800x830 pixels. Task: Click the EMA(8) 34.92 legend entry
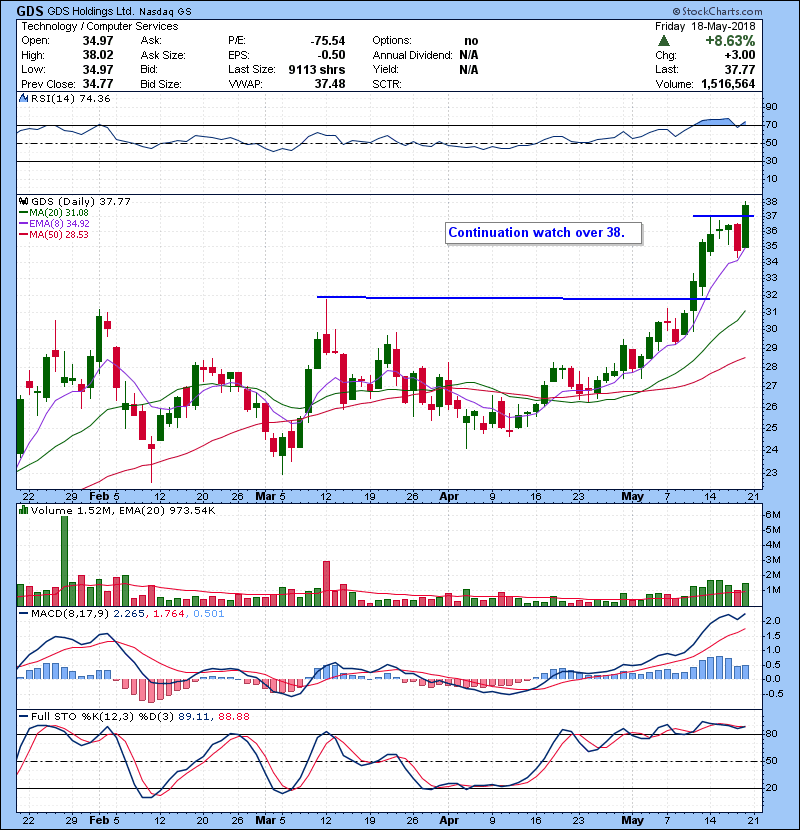pyautogui.click(x=54, y=224)
